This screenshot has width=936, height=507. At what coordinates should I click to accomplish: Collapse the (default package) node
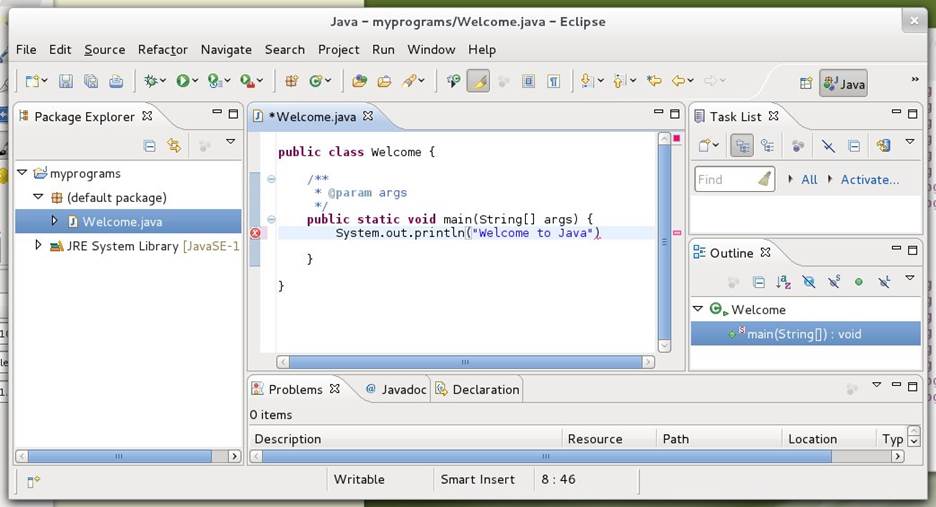(x=38, y=196)
